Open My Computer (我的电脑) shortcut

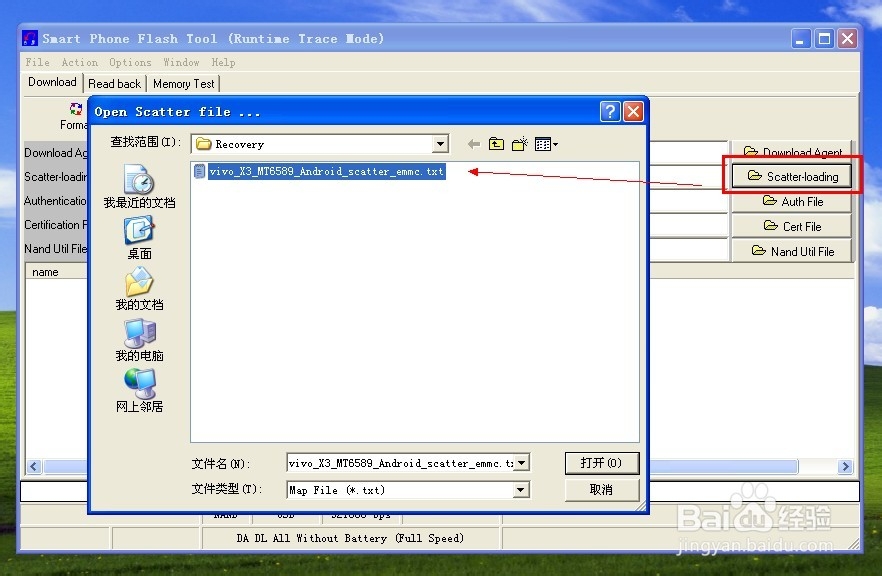click(x=140, y=340)
